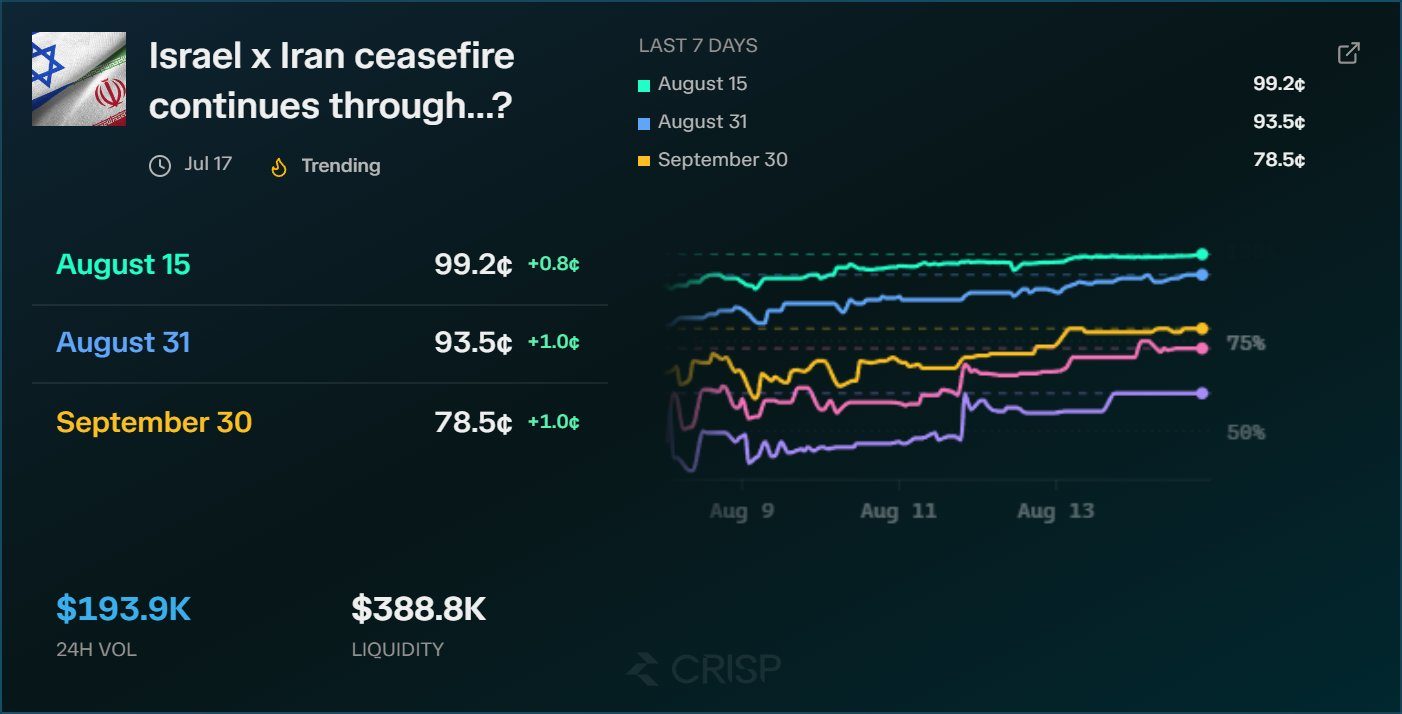Select the September 30 outcome row
The height and width of the screenshot is (714, 1402).
[x=320, y=422]
